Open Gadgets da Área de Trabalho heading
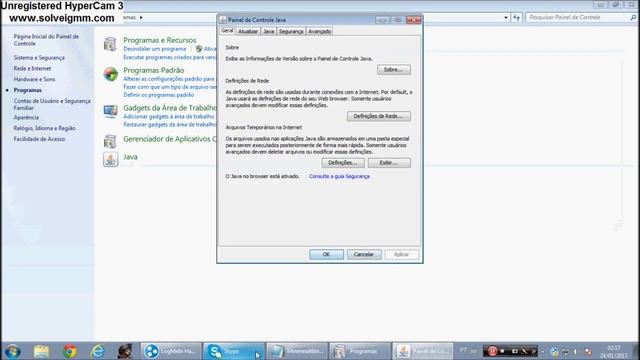Image resolution: width=640 pixels, height=360 pixels. (x=170, y=108)
